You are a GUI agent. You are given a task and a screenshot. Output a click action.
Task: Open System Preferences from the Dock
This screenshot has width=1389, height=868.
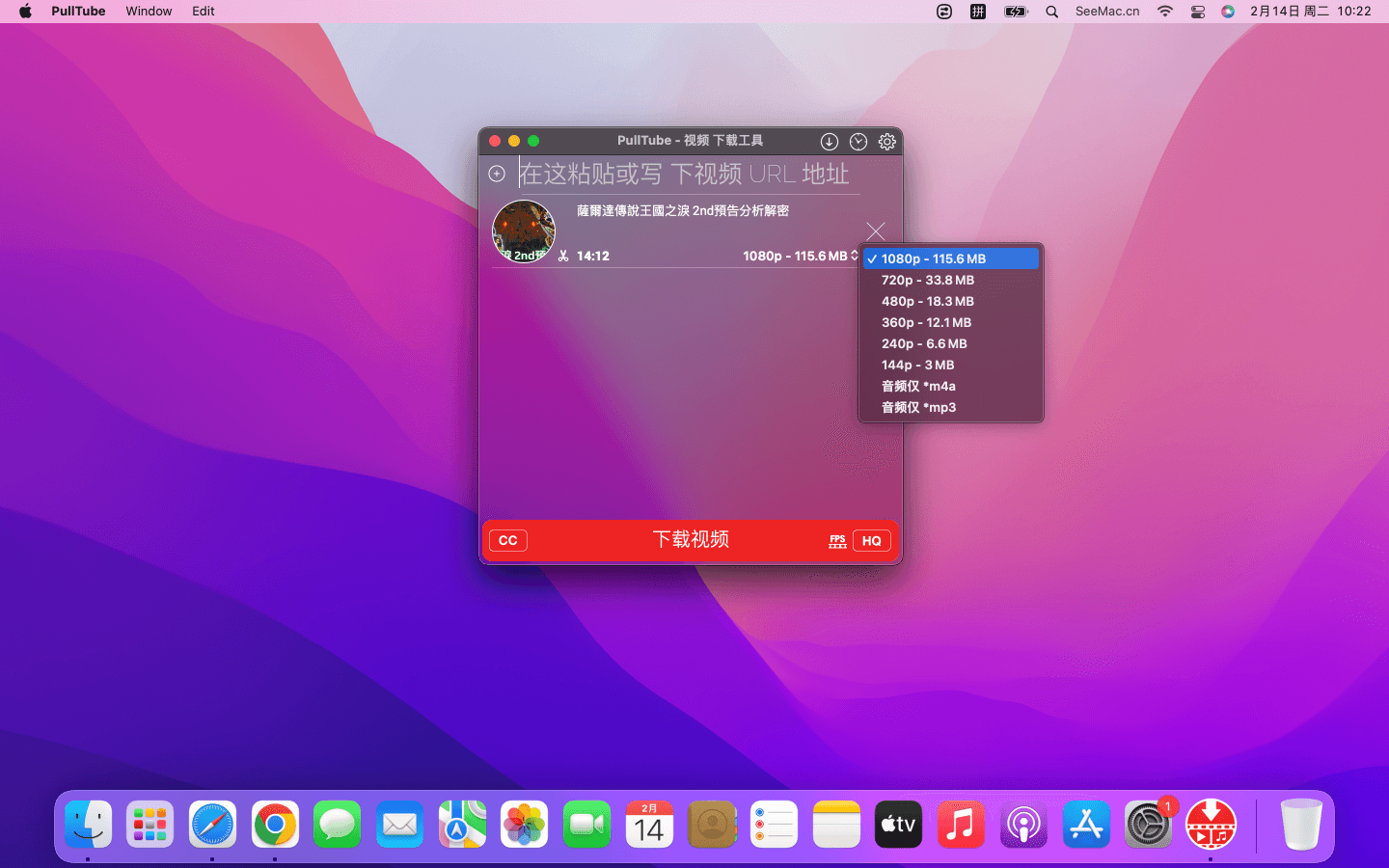1148,825
